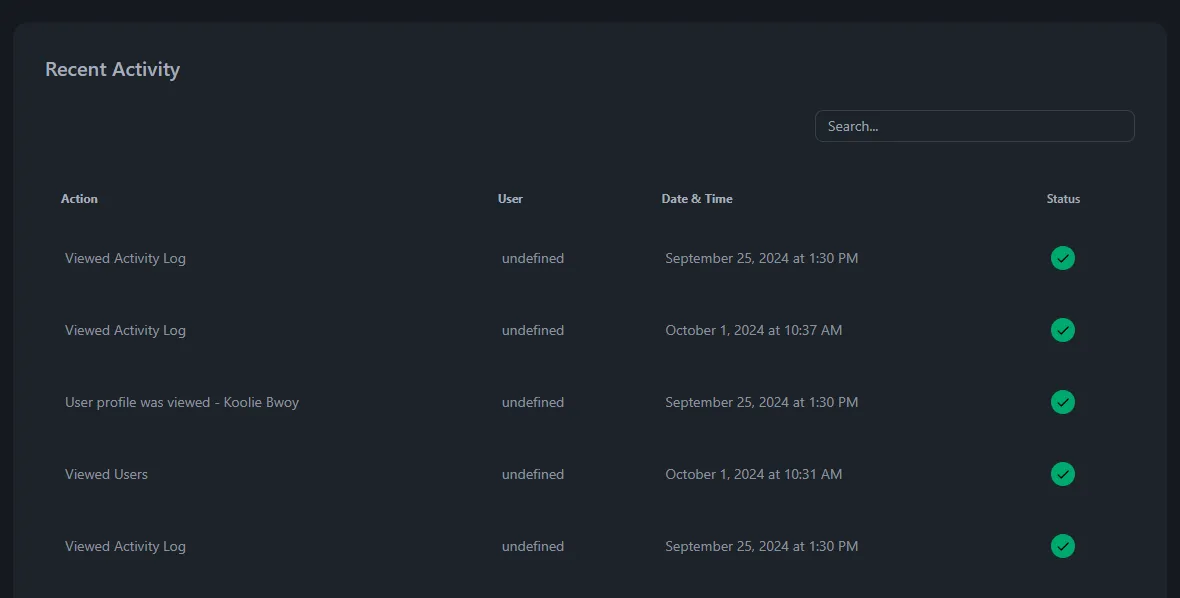The height and width of the screenshot is (598, 1180).
Task: Sort by the Date & Time column header
Action: (x=697, y=199)
